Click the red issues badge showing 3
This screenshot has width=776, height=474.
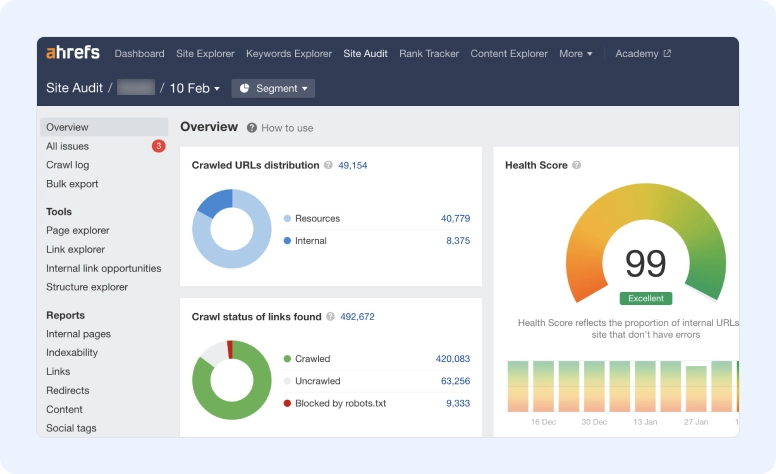click(158, 146)
